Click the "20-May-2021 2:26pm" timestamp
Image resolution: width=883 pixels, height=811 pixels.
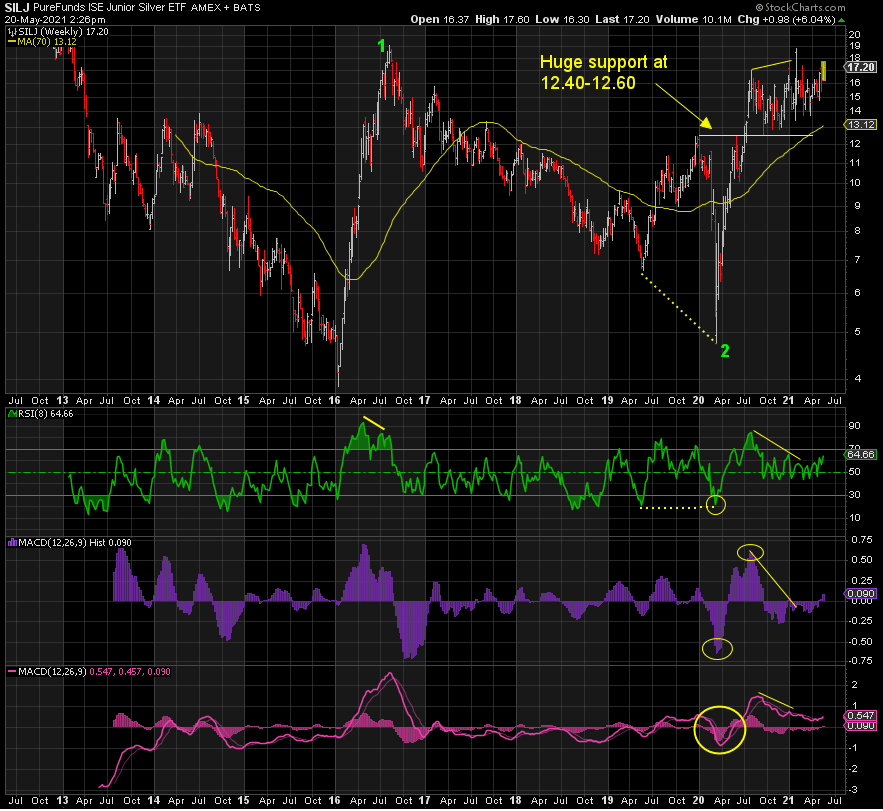click(x=55, y=20)
